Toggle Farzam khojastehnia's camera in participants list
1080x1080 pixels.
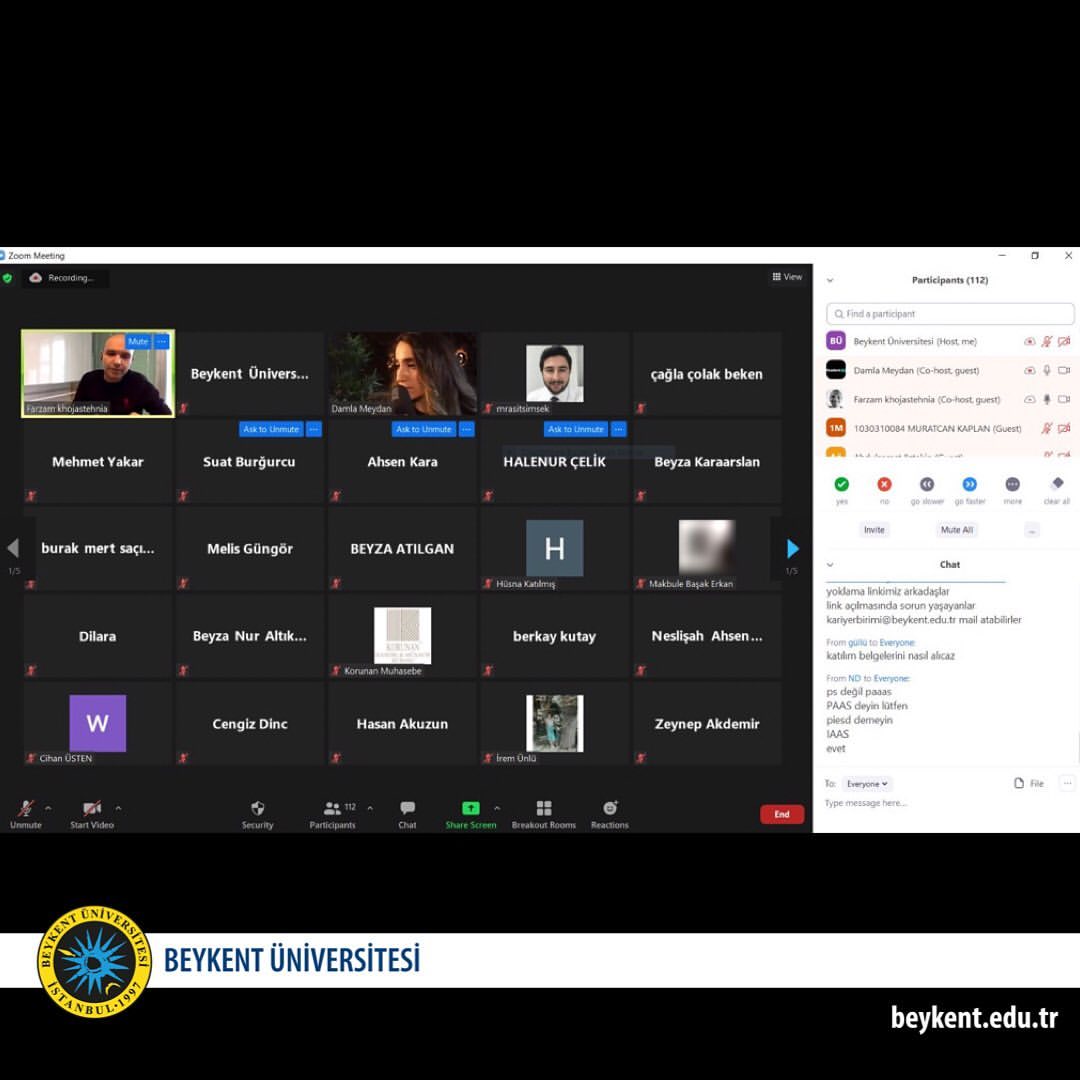click(x=1064, y=399)
